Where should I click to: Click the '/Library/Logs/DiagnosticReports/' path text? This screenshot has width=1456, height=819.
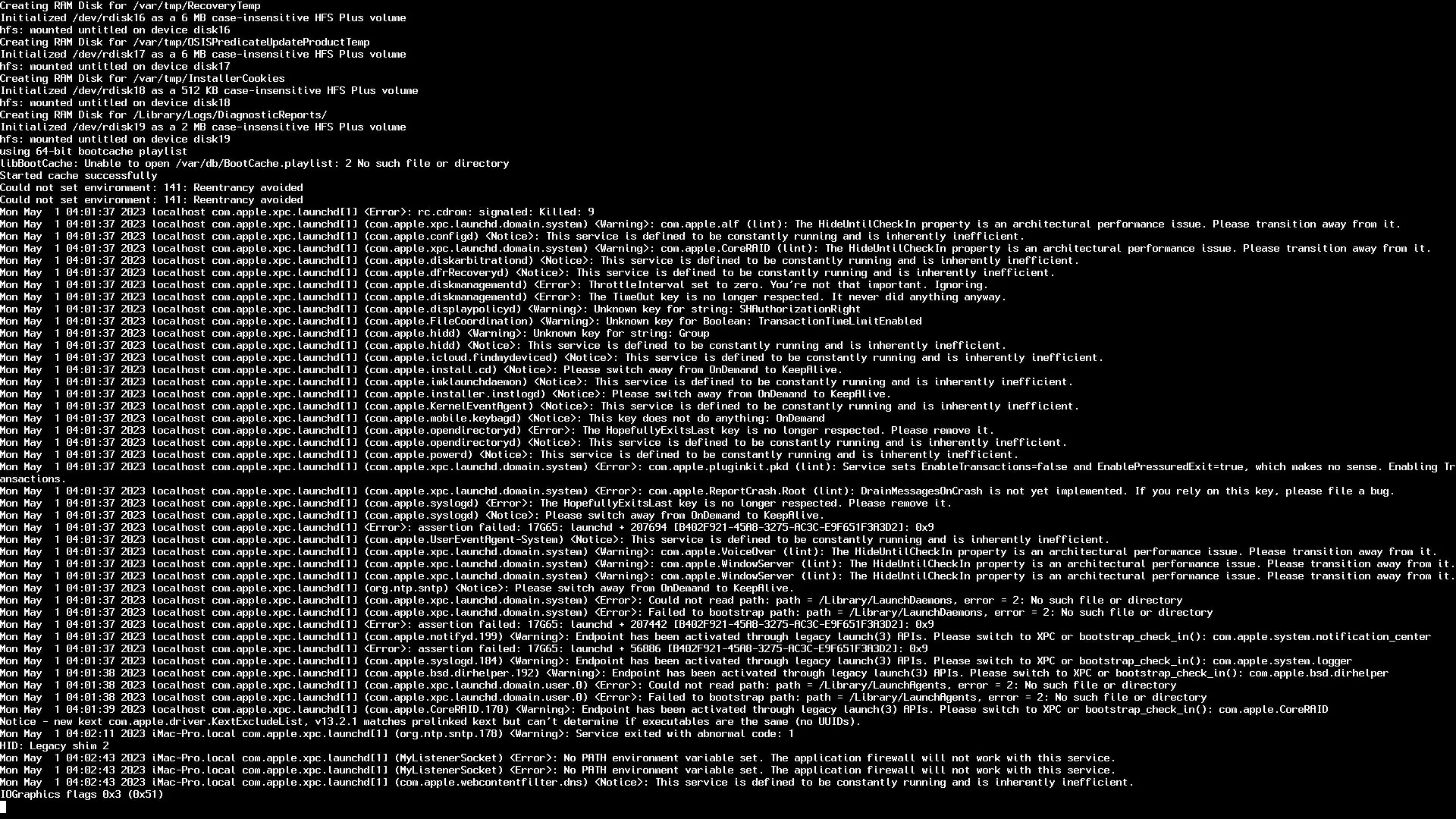(x=231, y=115)
